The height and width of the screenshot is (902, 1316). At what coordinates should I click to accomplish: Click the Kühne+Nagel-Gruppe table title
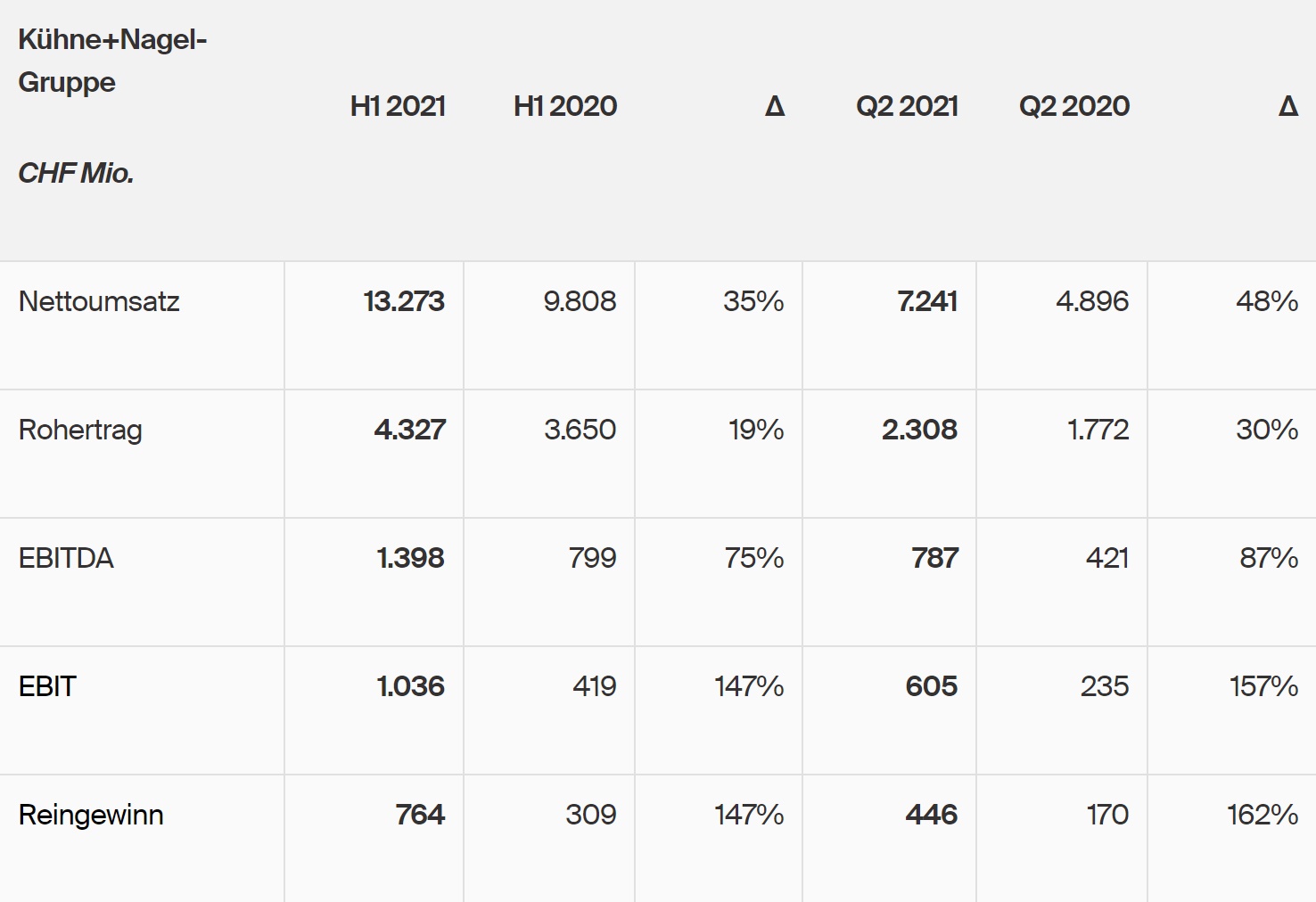(x=112, y=61)
